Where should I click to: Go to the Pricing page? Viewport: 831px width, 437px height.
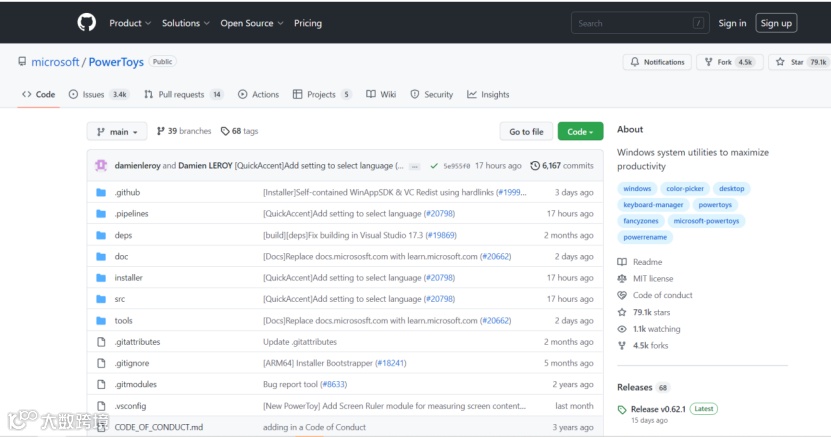point(308,23)
